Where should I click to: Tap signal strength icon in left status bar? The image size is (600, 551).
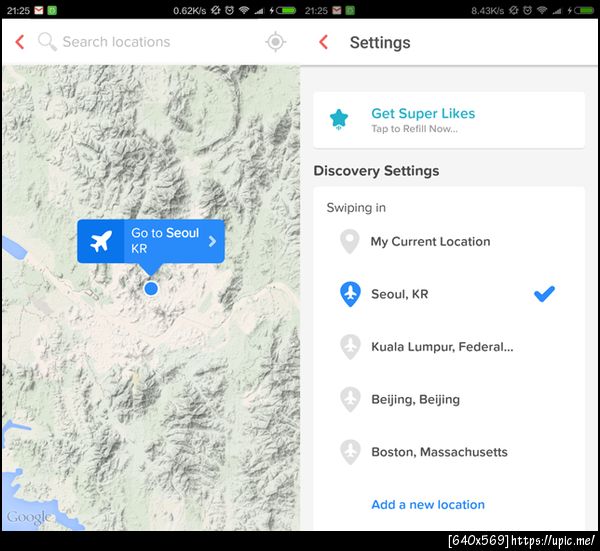pos(259,11)
